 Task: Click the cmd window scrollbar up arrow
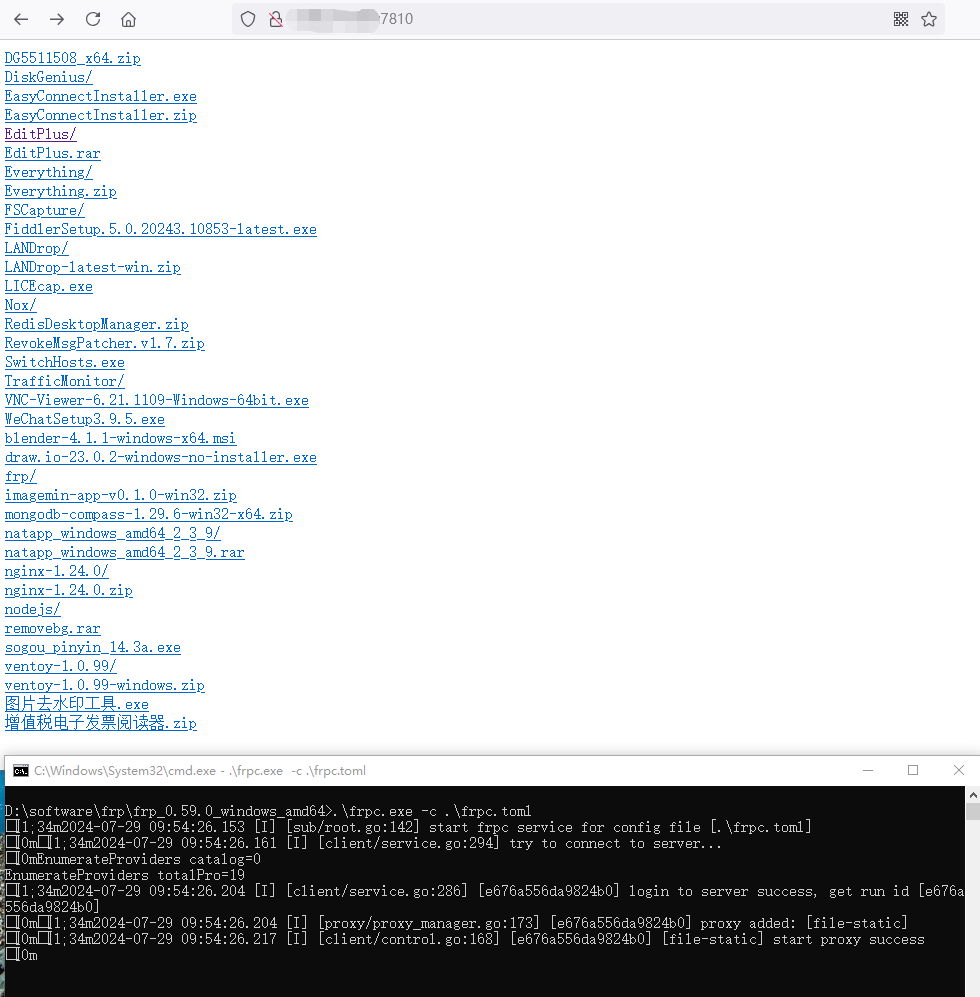pos(973,795)
